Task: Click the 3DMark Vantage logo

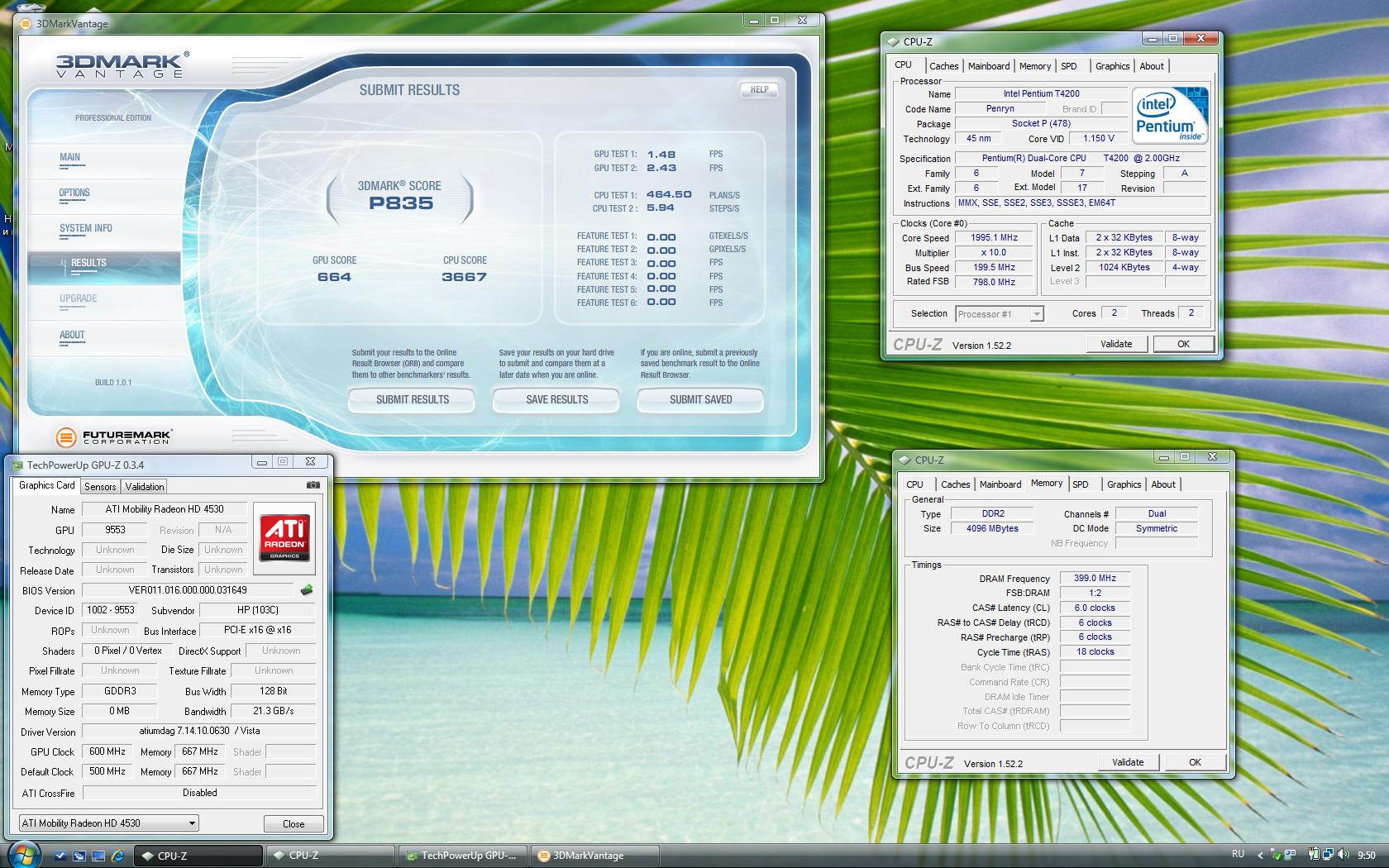Action: (x=122, y=64)
